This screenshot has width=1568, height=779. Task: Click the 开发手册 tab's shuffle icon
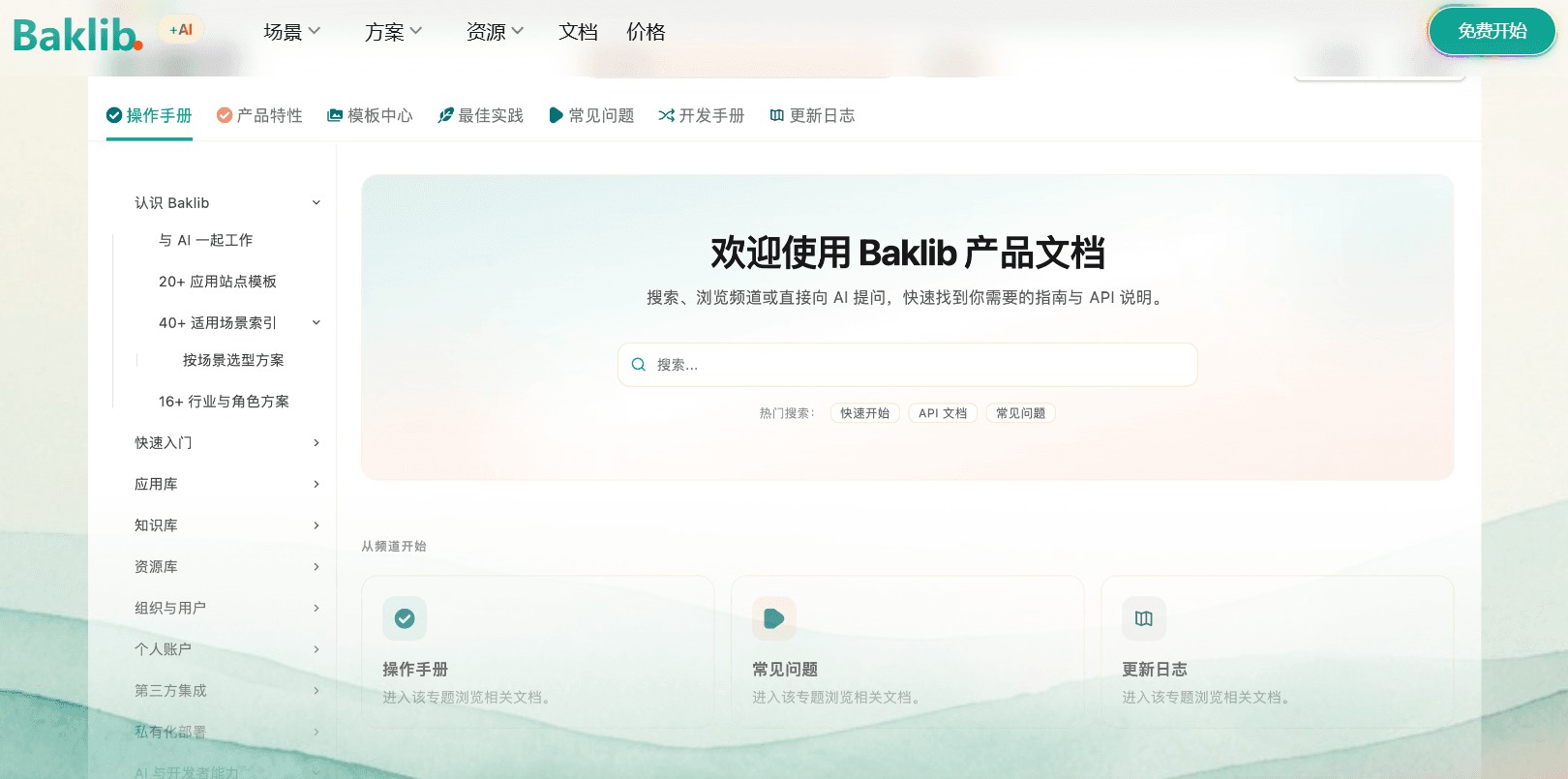pyautogui.click(x=666, y=115)
